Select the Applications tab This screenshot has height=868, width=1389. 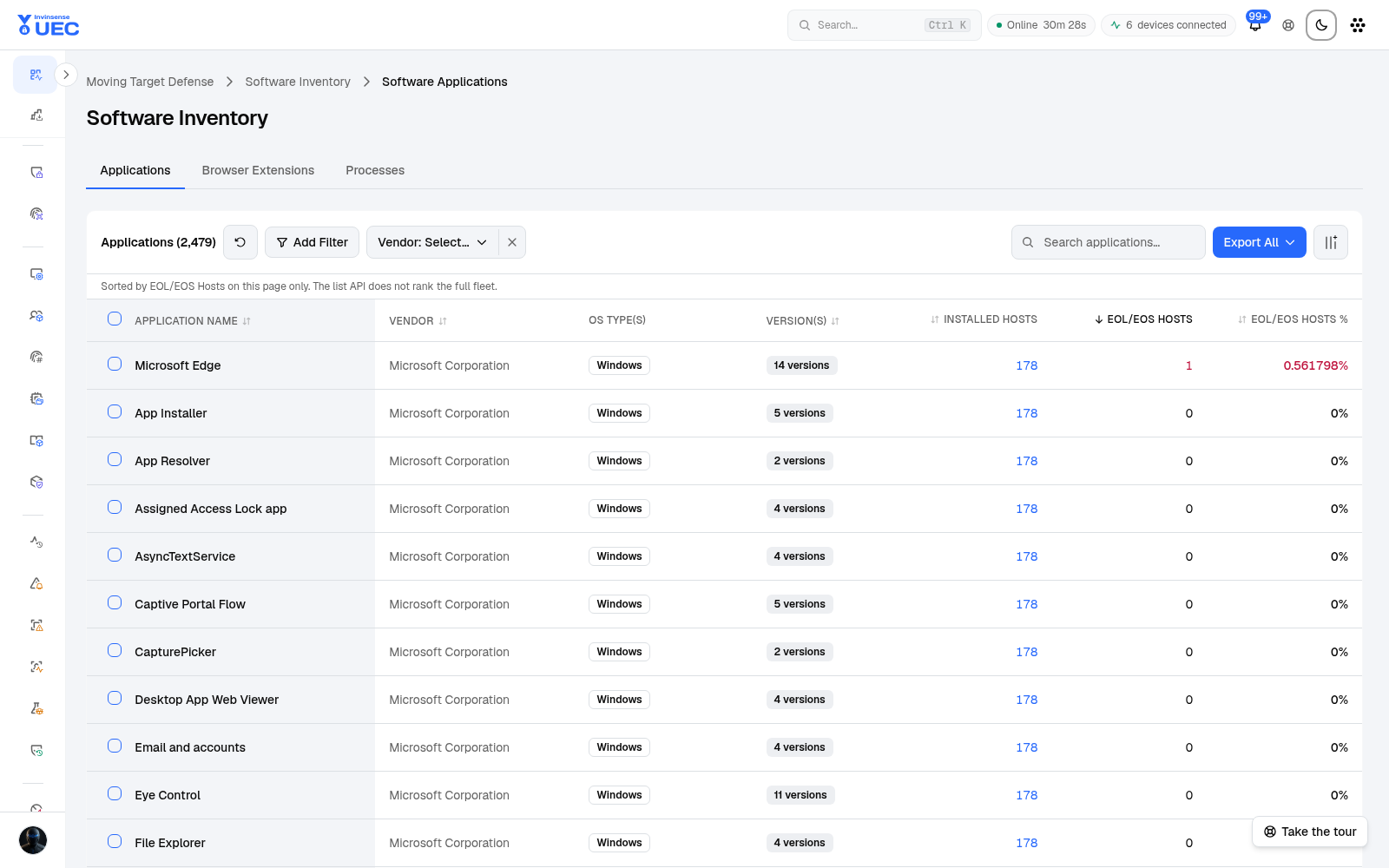(135, 170)
